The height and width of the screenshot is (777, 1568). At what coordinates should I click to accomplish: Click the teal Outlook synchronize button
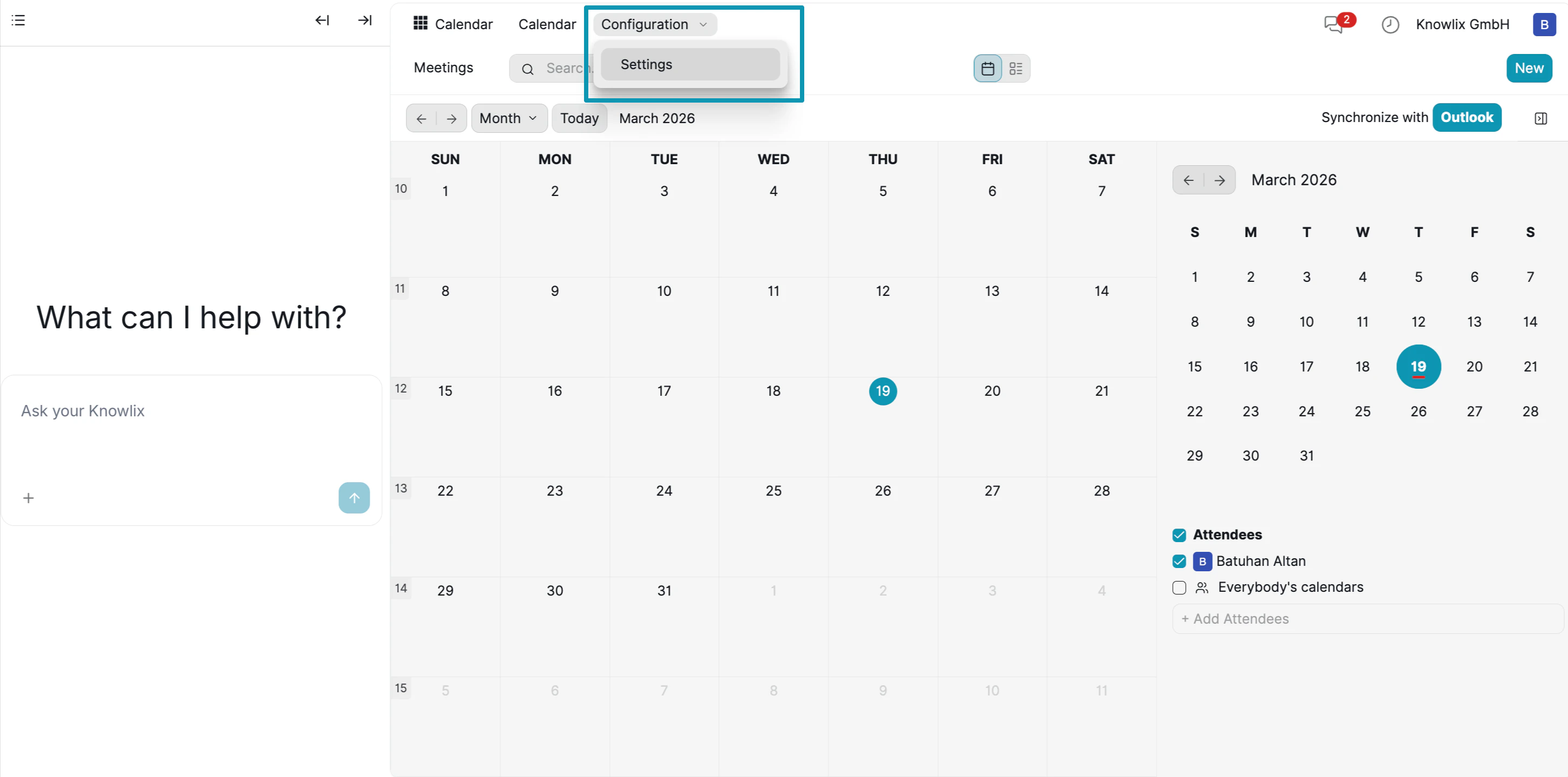tap(1467, 117)
